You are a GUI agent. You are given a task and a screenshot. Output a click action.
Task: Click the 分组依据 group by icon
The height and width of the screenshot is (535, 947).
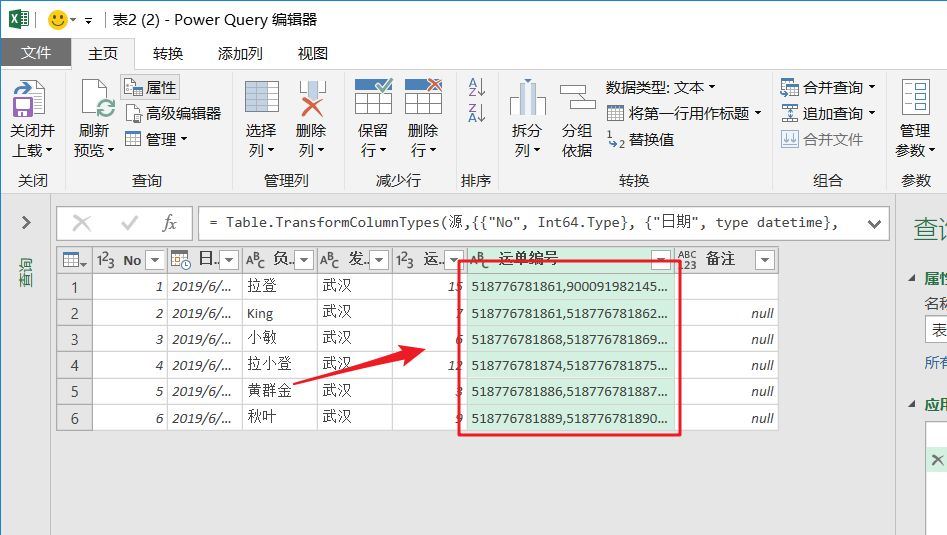[577, 97]
